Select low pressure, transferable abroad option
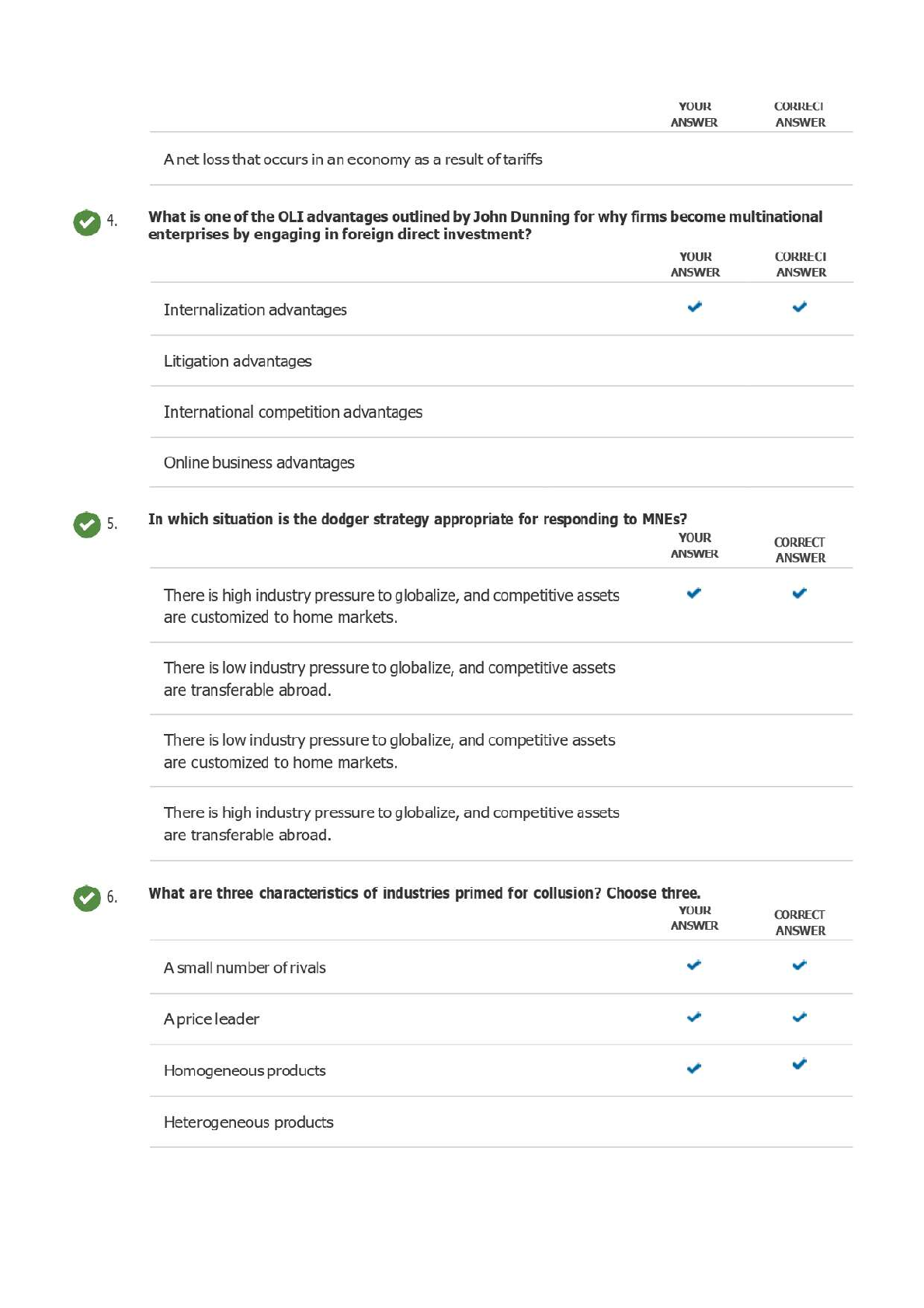Image resolution: width=924 pixels, height=1308 pixels. 389,679
